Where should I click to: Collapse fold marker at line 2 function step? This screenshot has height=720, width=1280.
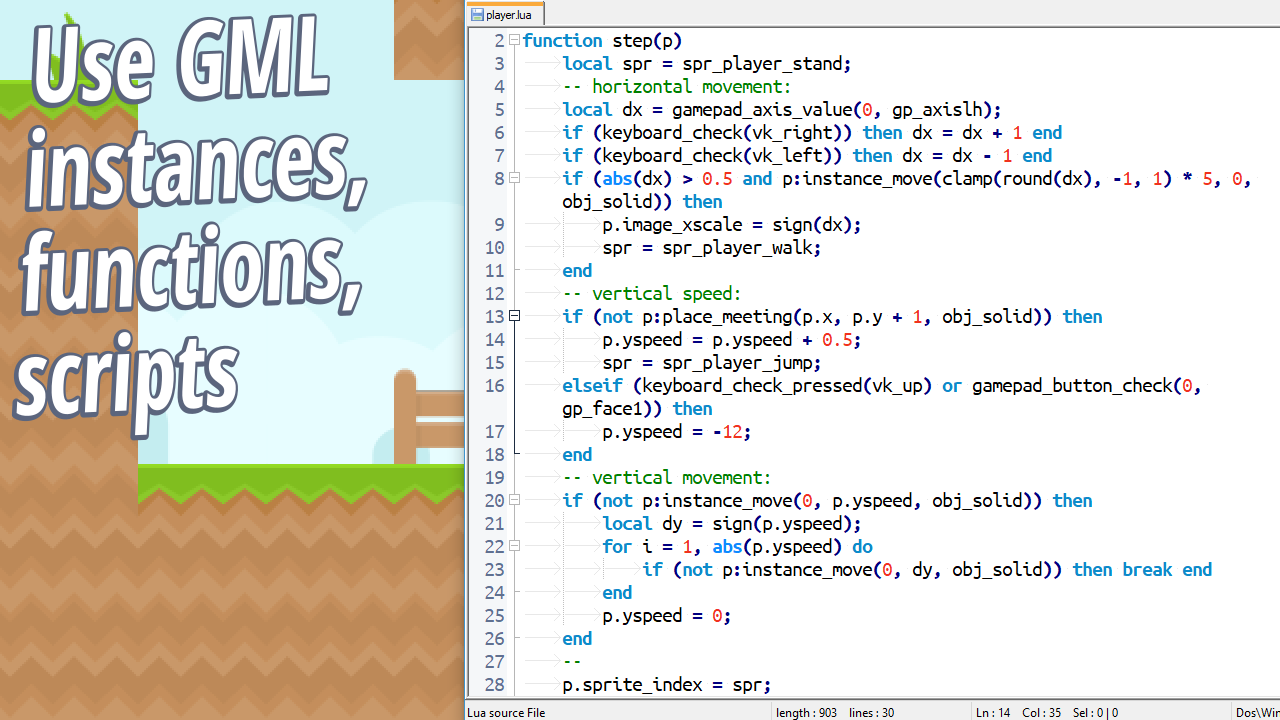coord(515,40)
